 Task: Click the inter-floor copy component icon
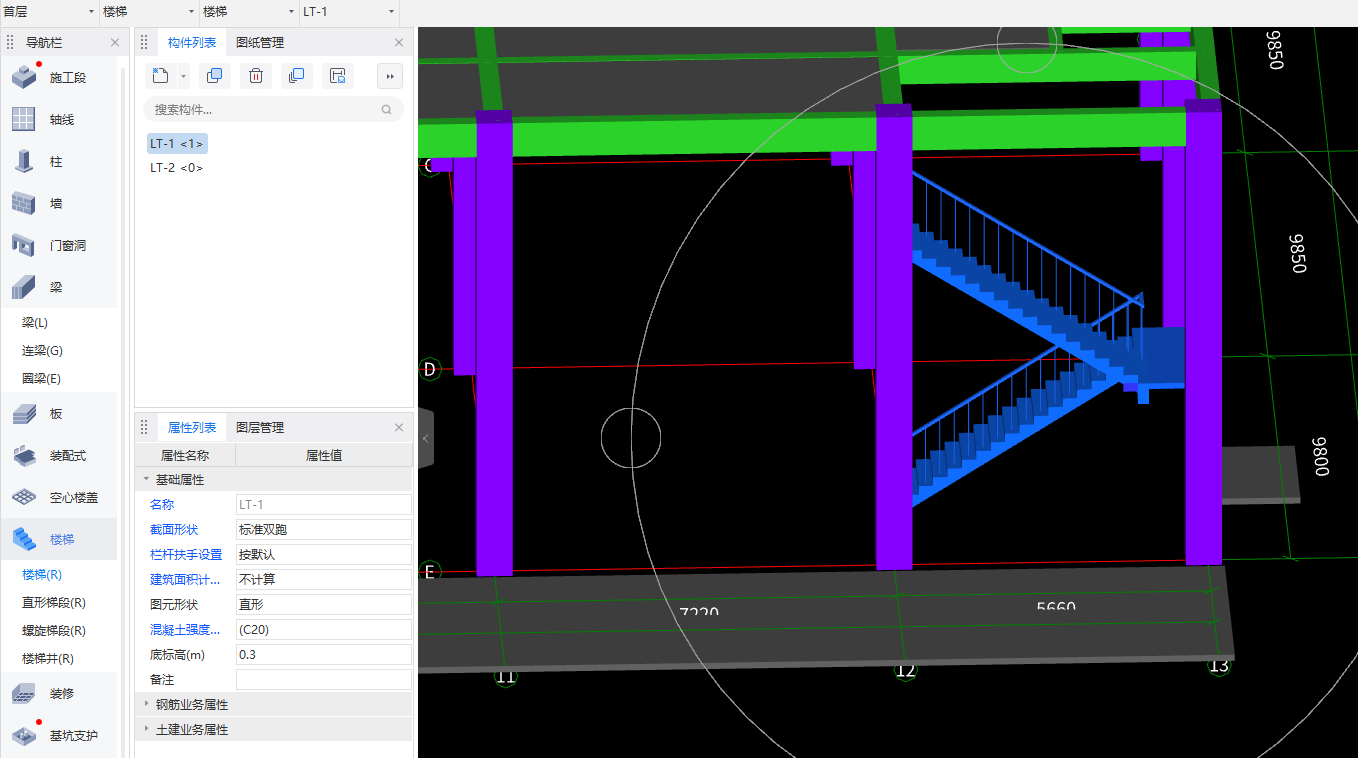pos(295,76)
